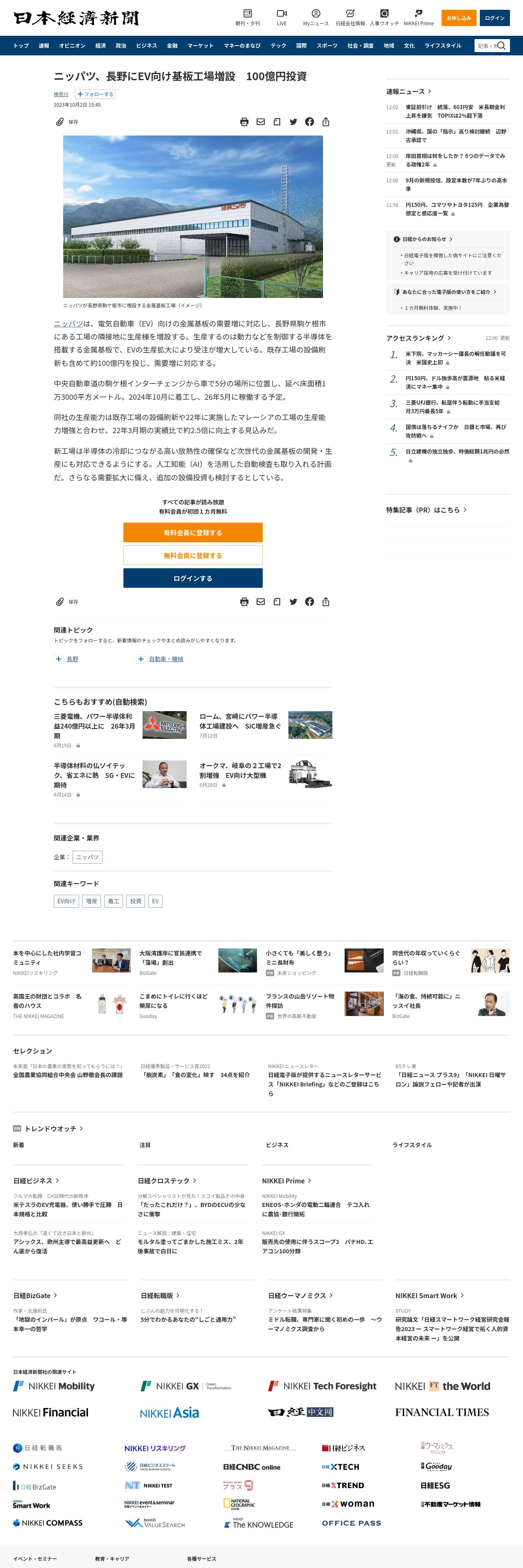Click the bottom clipping note icon
The width and height of the screenshot is (523, 1568).
[x=277, y=601]
